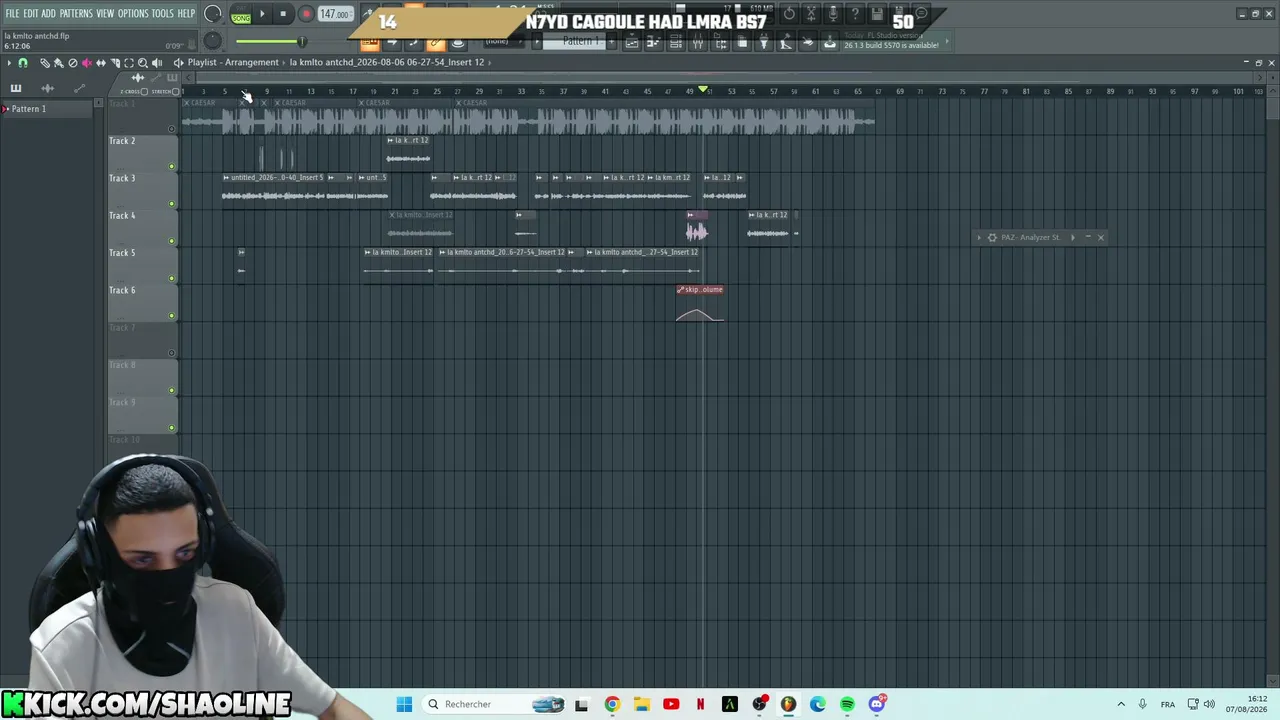1280x720 pixels.
Task: Click the green playhead marker on the timeline
Action: [x=704, y=90]
